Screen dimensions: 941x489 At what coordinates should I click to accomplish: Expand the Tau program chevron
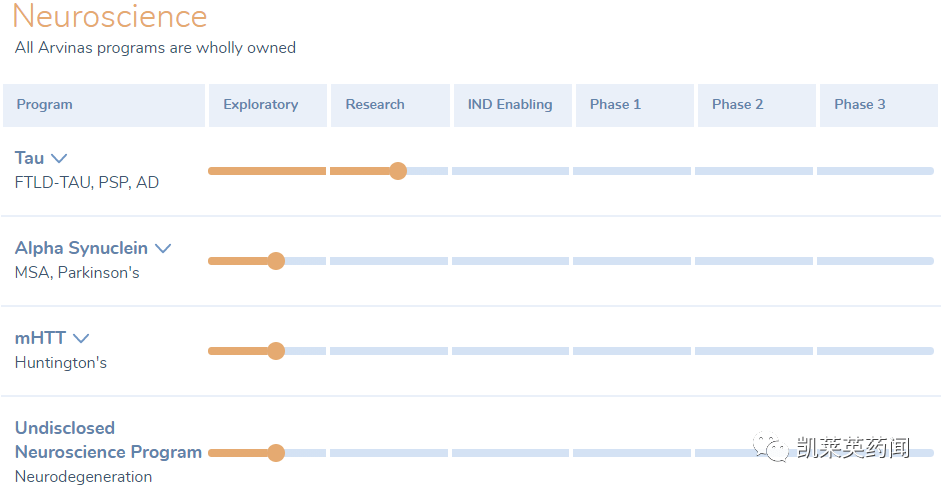(59, 158)
